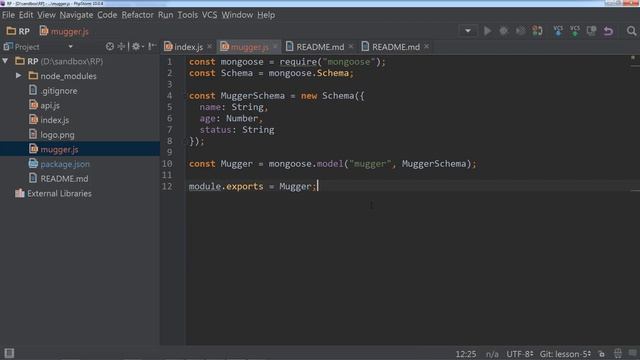Screen dimensions: 640x360
Task: Click the model method call on line 10
Action: click(330, 164)
